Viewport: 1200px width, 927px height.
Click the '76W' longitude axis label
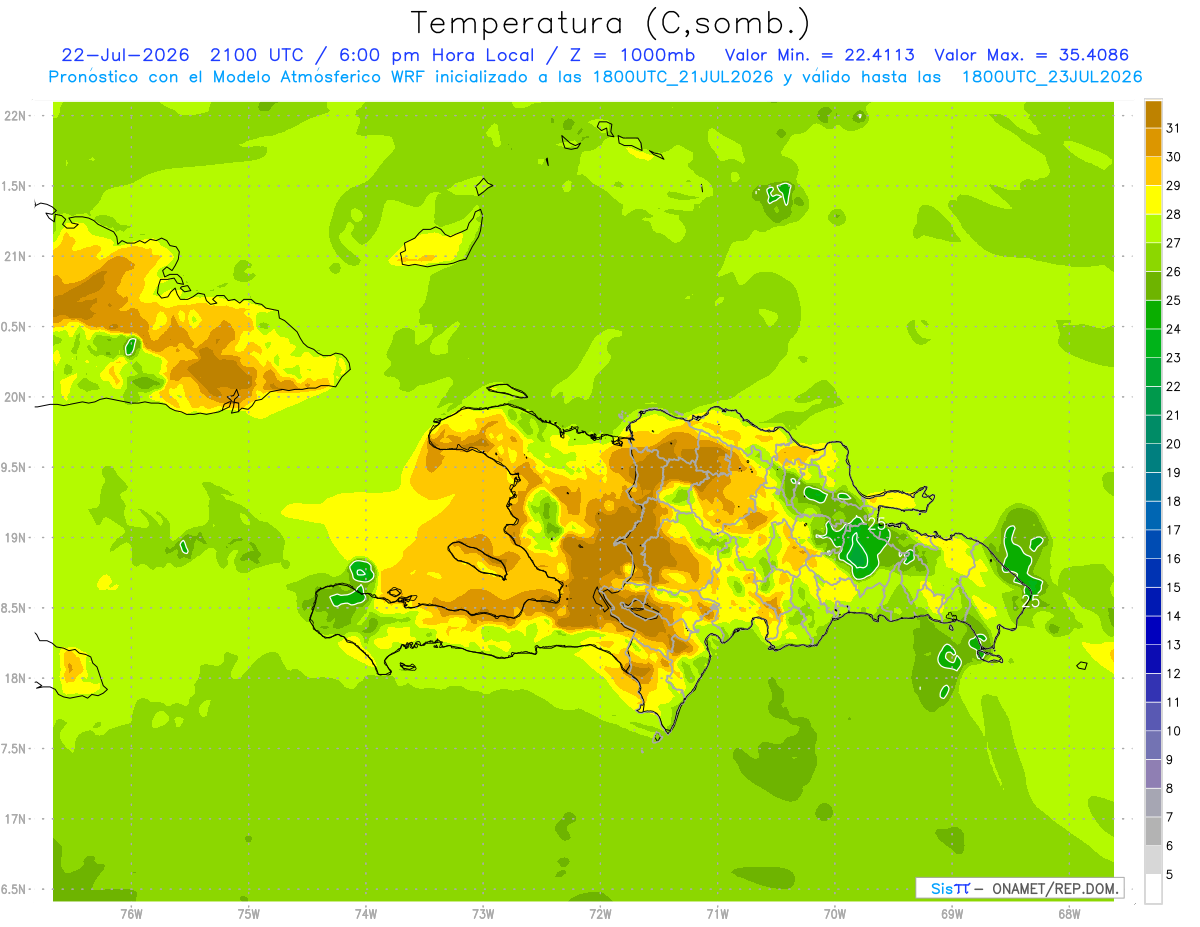click(x=131, y=914)
